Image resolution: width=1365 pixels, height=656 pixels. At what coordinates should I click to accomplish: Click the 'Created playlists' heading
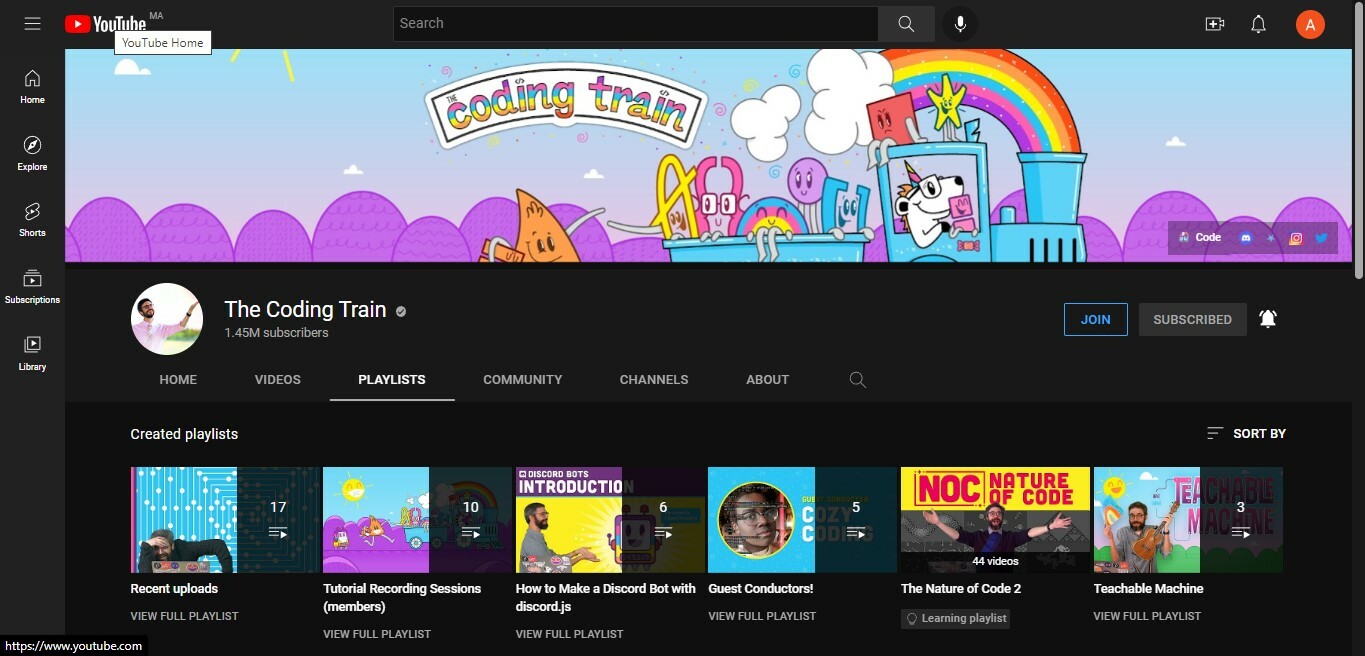(184, 434)
